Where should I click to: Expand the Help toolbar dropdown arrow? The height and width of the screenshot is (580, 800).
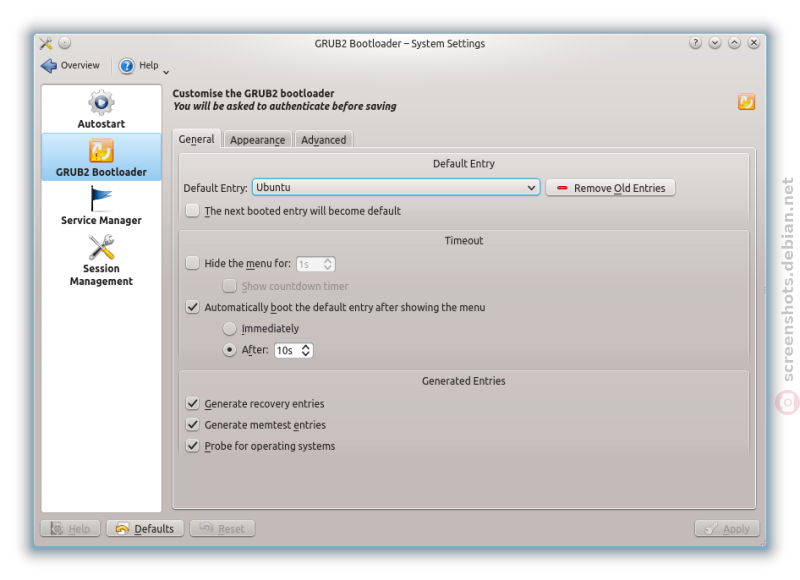166,72
